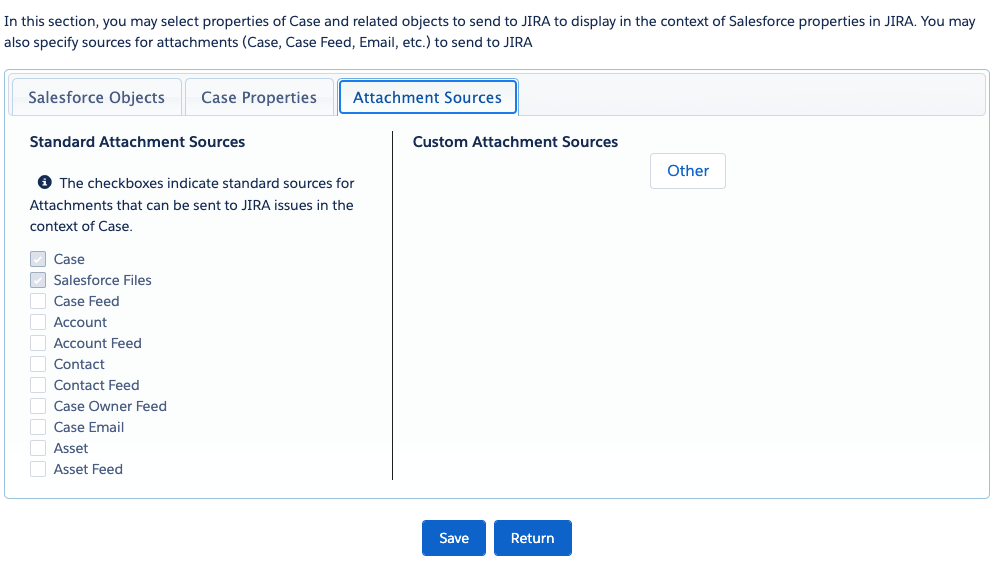Click the info icon beside checkbox description

tap(44, 182)
